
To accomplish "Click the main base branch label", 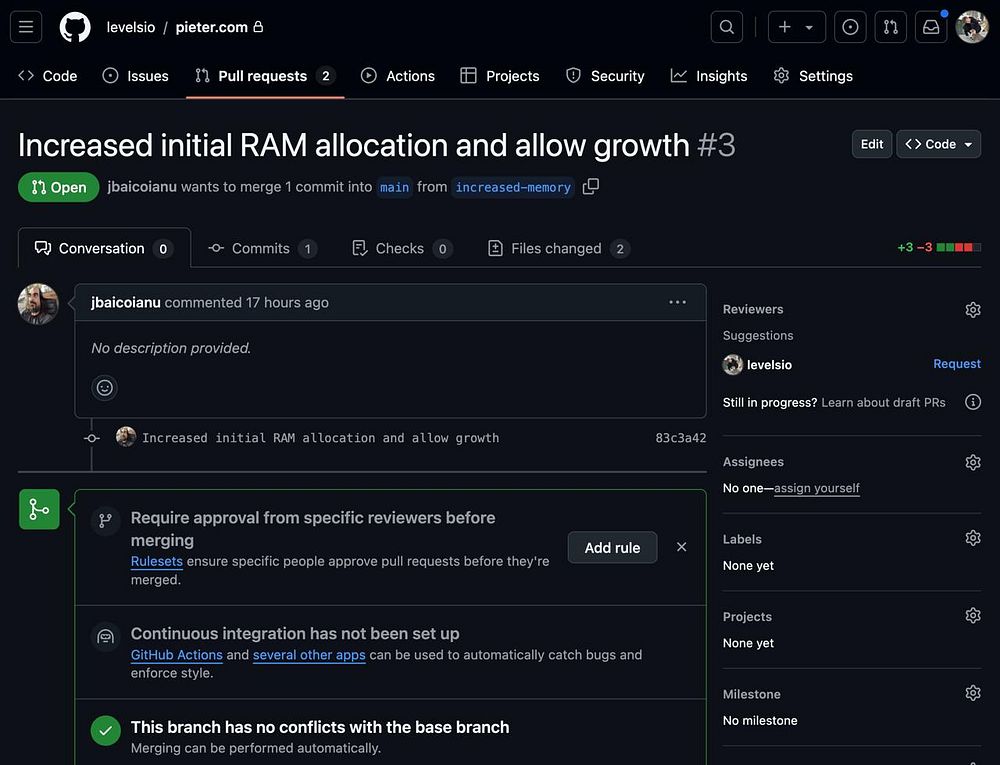I will click(x=394, y=187).
